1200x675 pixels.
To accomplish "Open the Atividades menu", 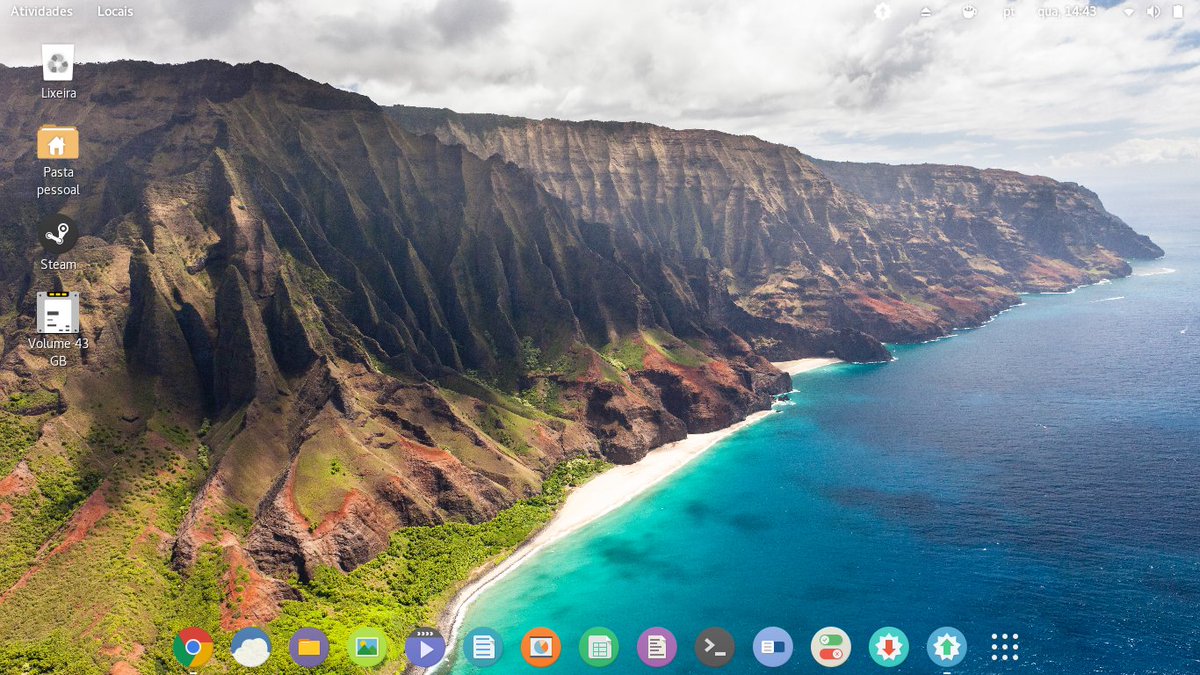I will pyautogui.click(x=41, y=11).
